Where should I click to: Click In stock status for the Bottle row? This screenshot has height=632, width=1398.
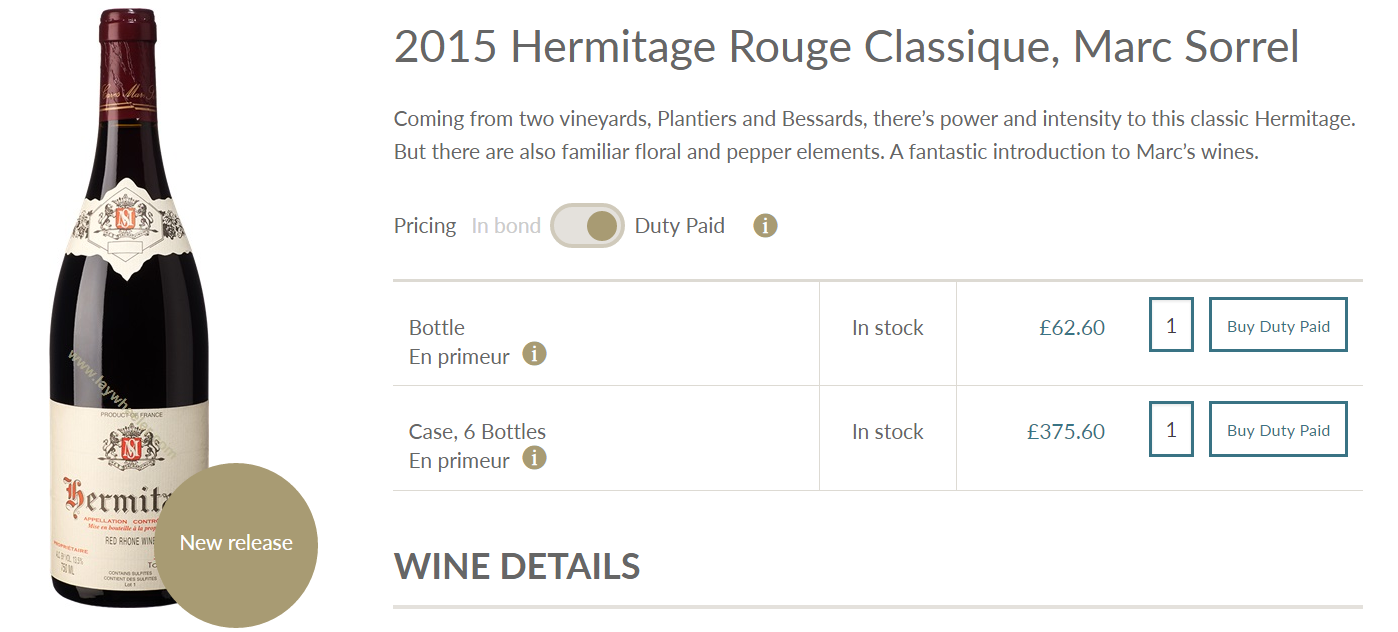click(x=888, y=328)
